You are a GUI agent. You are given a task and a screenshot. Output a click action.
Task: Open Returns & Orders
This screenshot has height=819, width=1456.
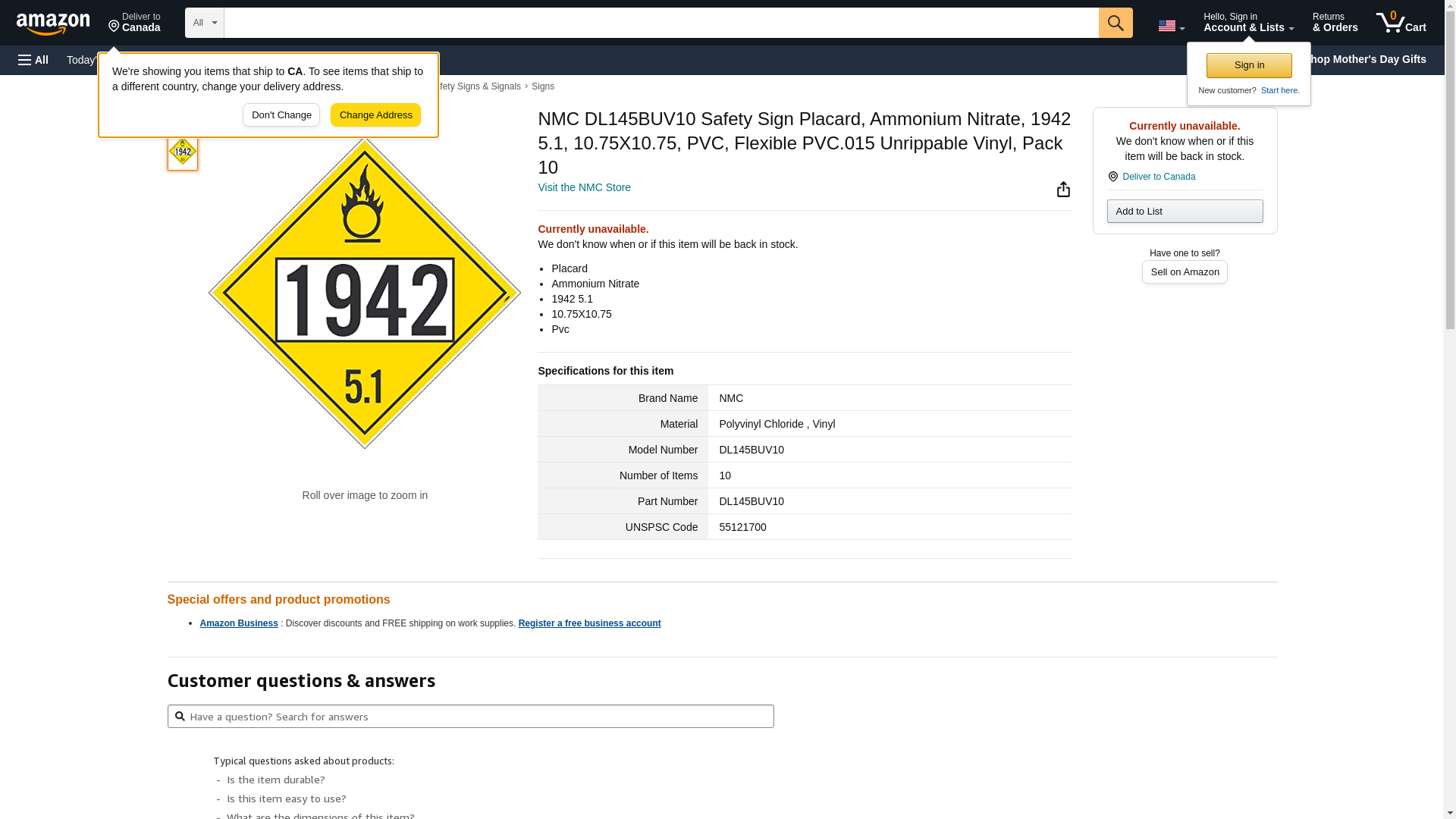[1335, 23]
